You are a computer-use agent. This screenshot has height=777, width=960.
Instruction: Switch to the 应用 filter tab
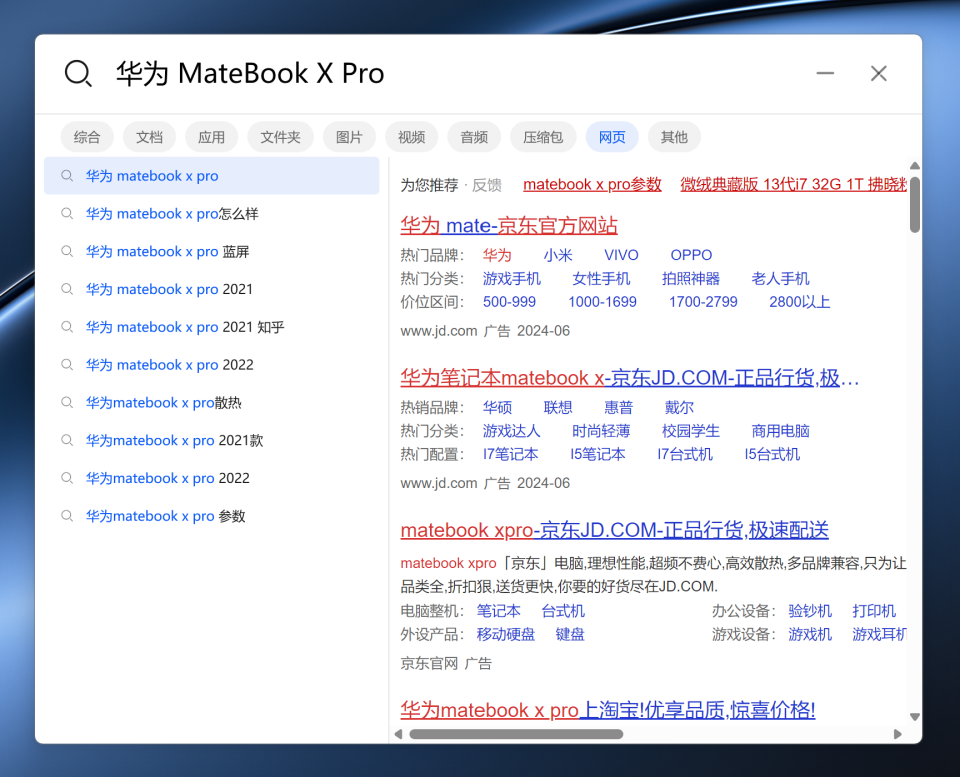(x=211, y=137)
